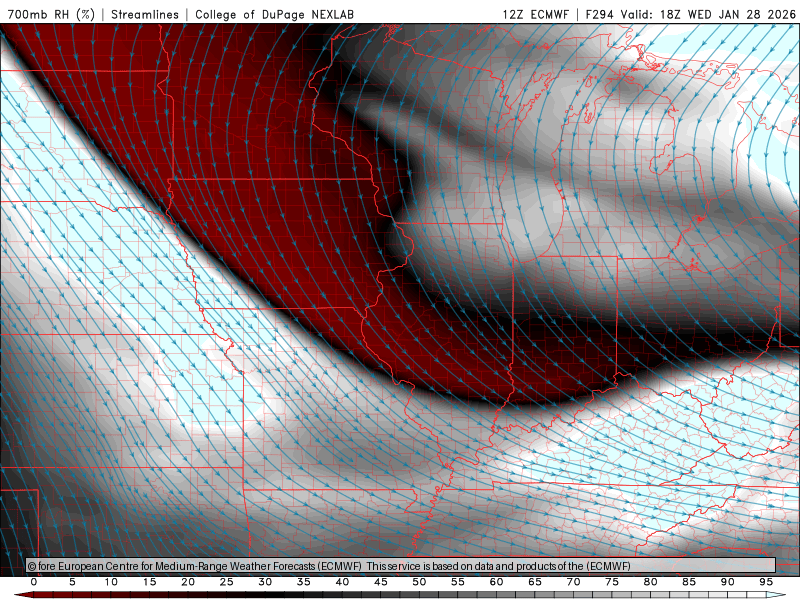The height and width of the screenshot is (600, 800).
Task: Click the 25 label on the RH legend
Action: click(227, 582)
